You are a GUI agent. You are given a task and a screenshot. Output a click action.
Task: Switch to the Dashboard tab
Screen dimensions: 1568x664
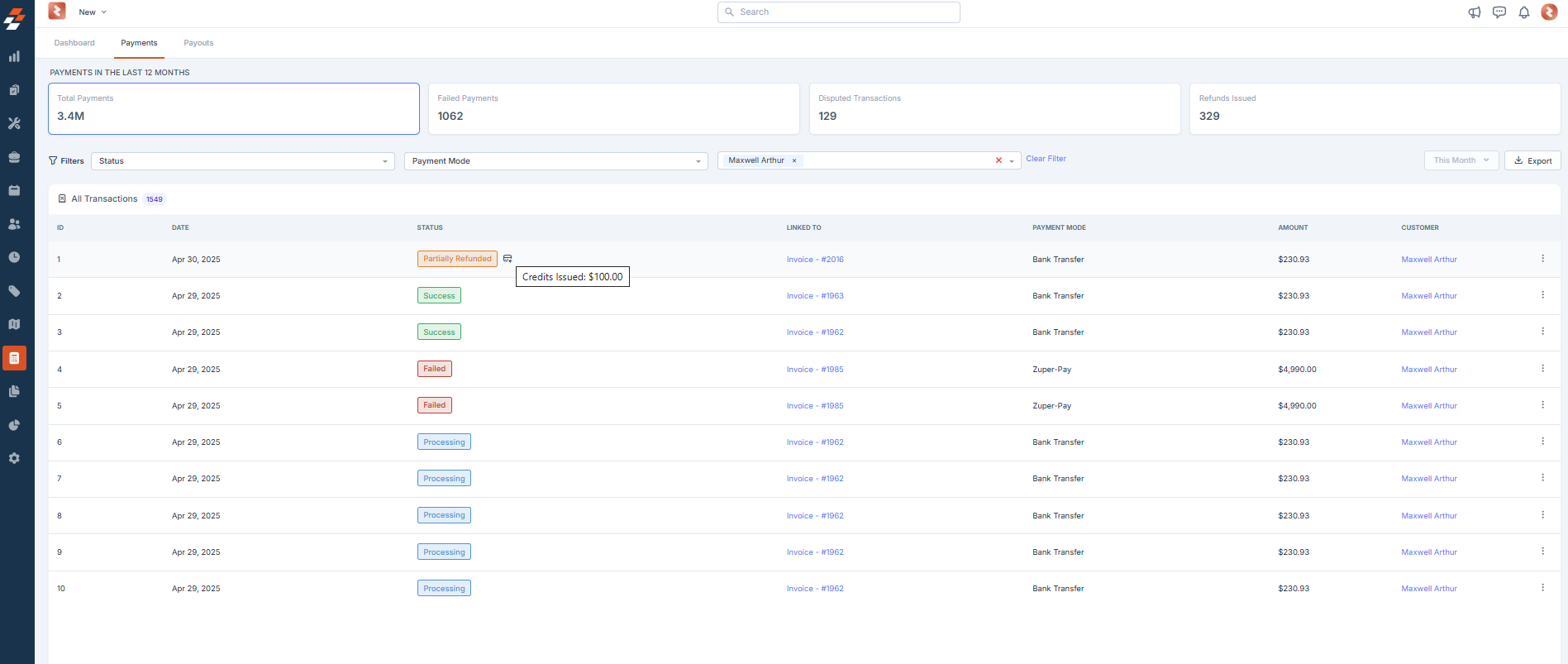[74, 43]
